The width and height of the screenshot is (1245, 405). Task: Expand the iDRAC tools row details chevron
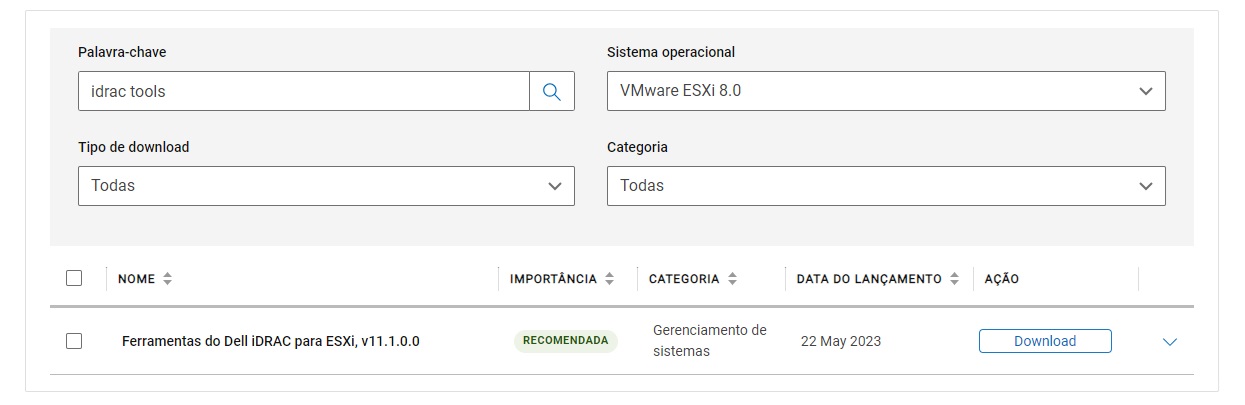[1170, 342]
